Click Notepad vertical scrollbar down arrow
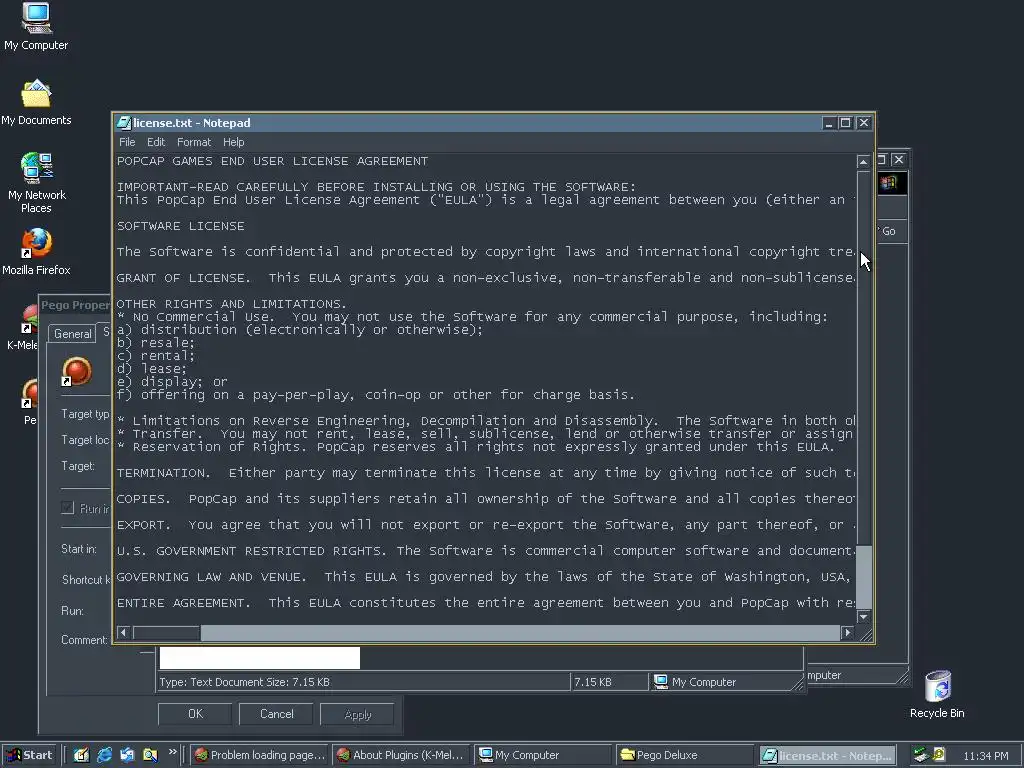 (863, 616)
